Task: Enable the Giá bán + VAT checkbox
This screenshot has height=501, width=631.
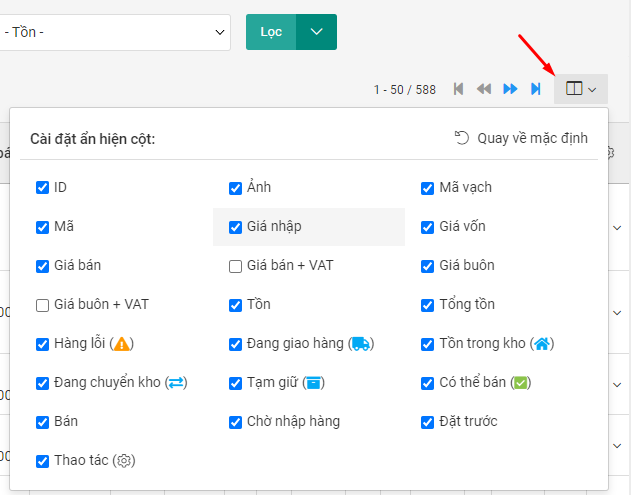Action: click(x=235, y=266)
